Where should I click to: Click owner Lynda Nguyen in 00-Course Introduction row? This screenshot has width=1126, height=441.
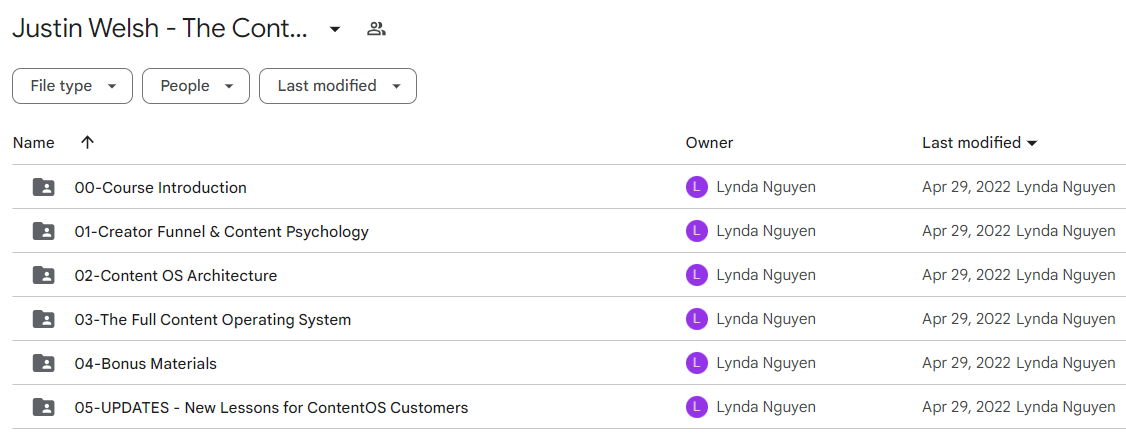766,188
